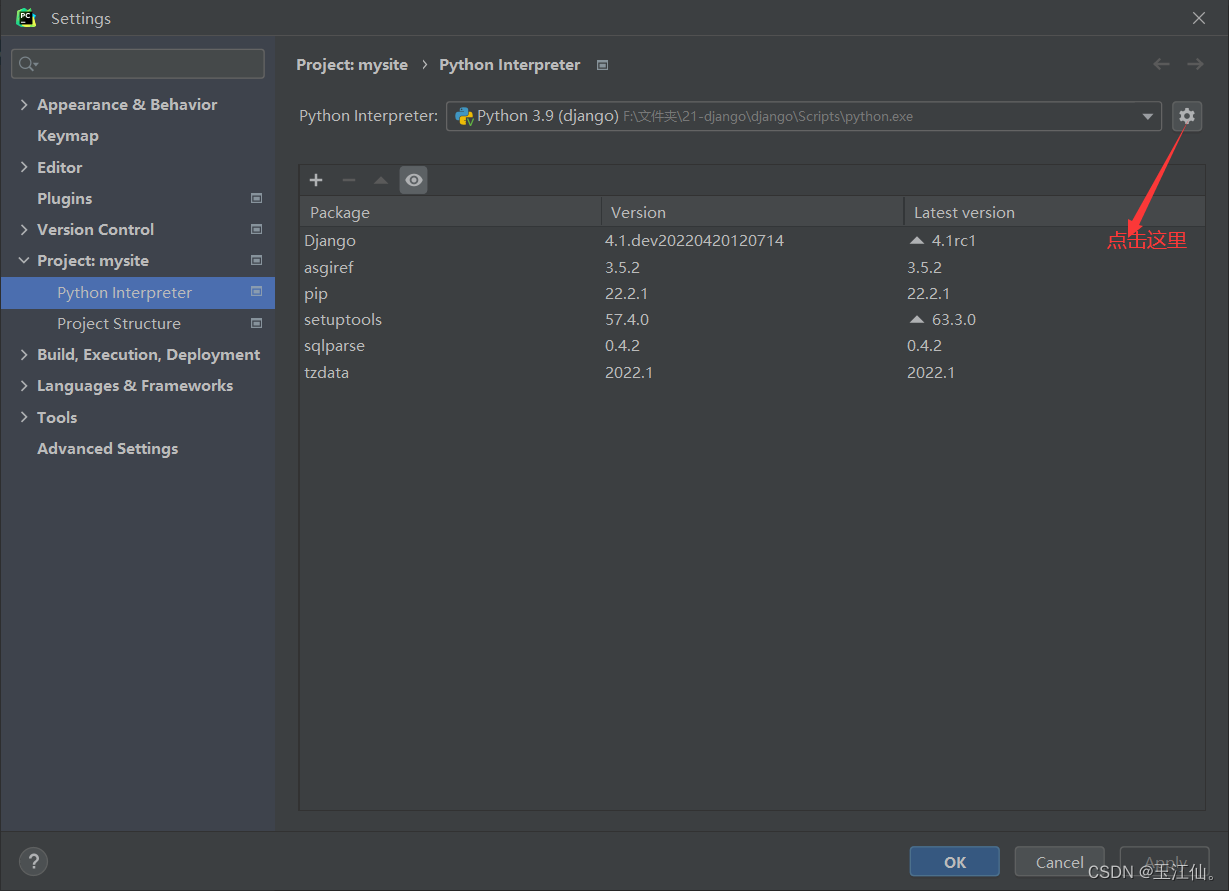Click the project-level icon next to Plugins
Image resolution: width=1229 pixels, height=891 pixels.
coord(256,198)
